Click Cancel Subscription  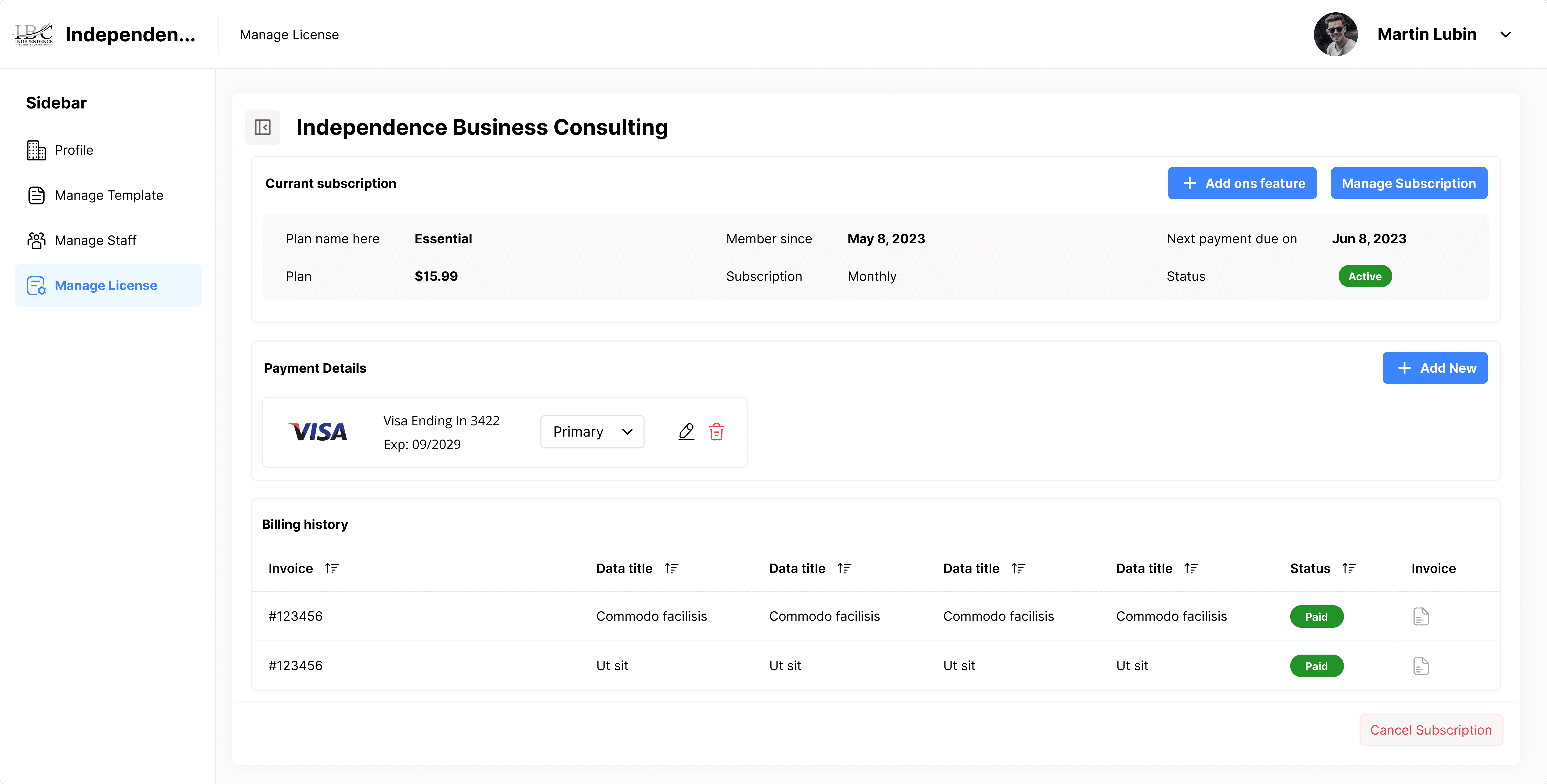coord(1430,730)
